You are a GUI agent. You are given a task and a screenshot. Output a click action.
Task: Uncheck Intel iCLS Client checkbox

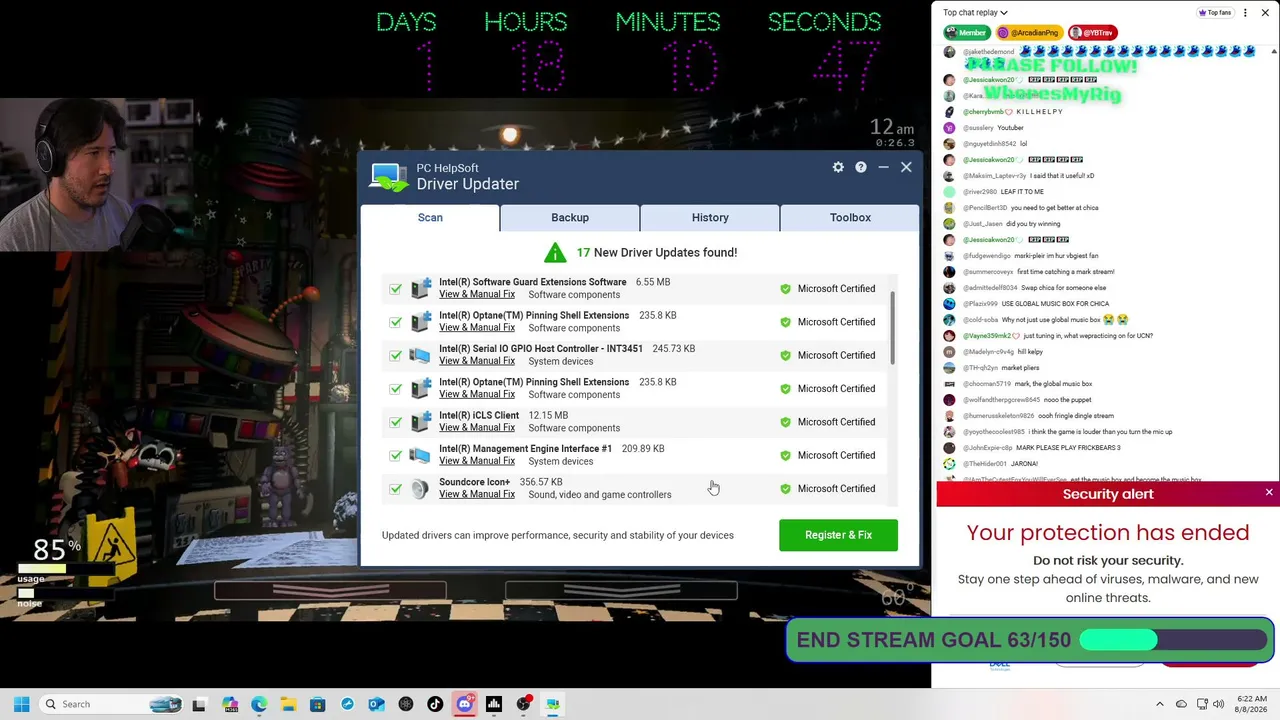[396, 422]
